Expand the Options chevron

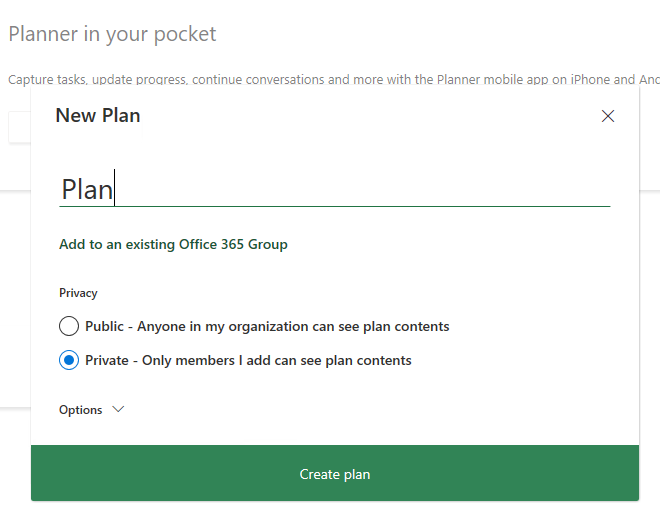pyautogui.click(x=118, y=409)
